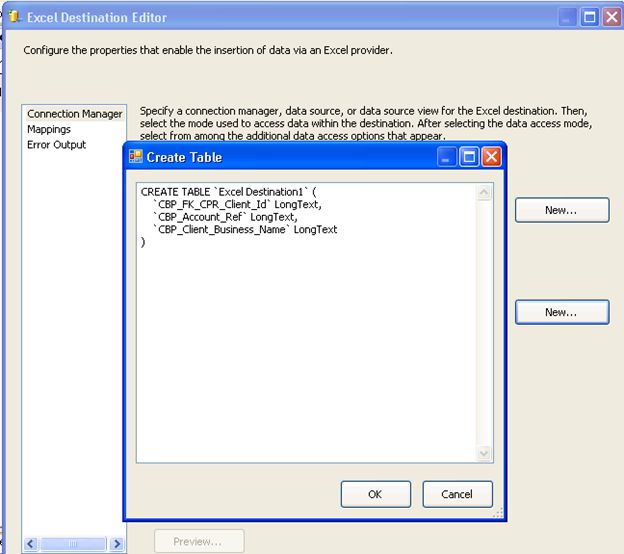Click the CBP_Account_Ref column line
624x554 pixels.
point(225,217)
